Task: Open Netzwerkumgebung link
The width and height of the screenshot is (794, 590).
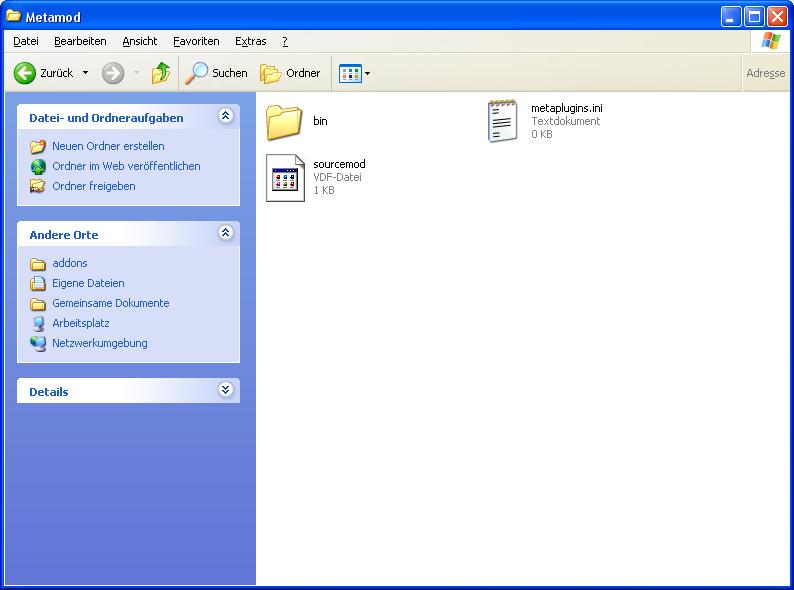Action: click(100, 343)
